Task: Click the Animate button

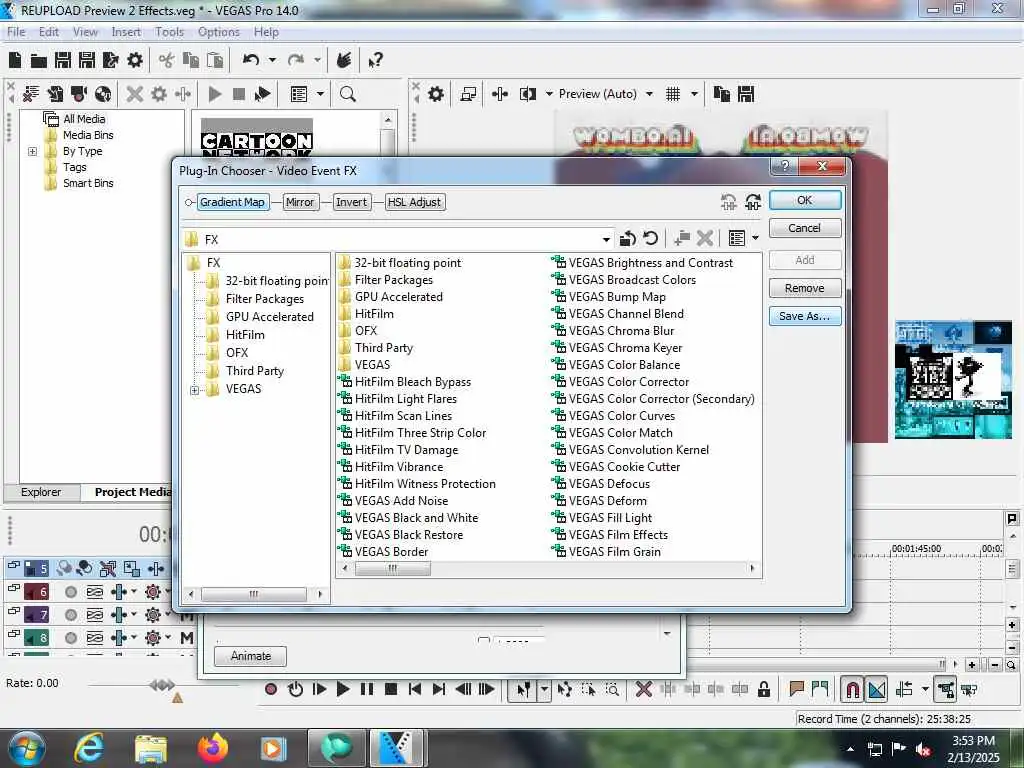Action: (251, 656)
